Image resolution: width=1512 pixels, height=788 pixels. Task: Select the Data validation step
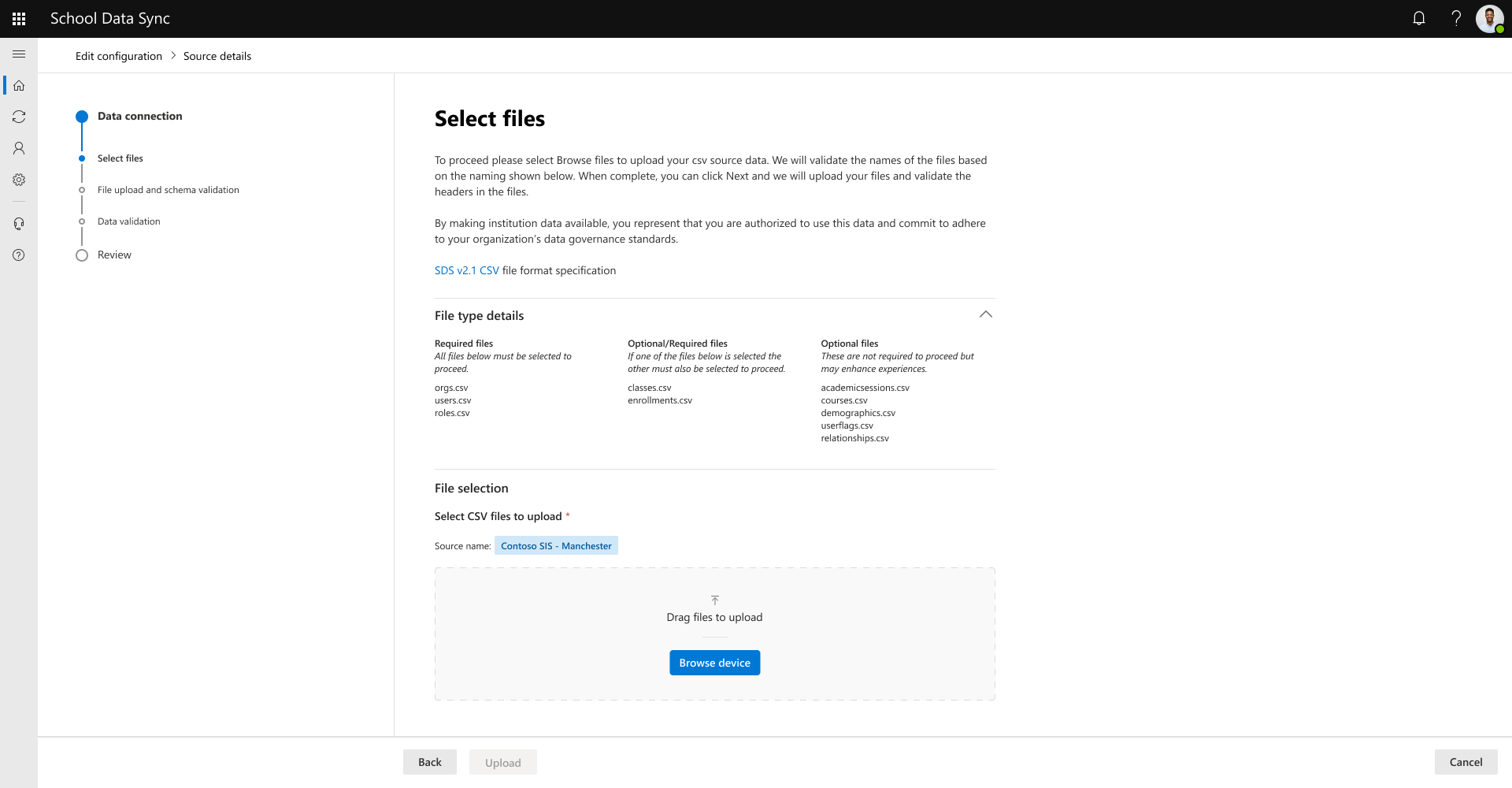128,221
